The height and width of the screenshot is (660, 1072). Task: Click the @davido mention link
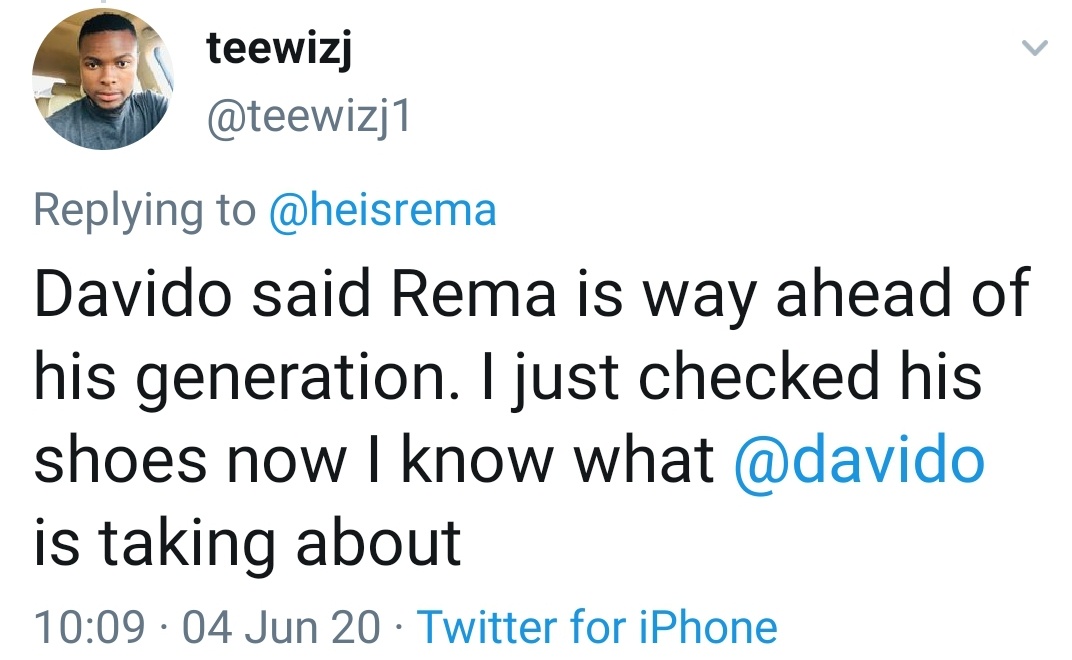pos(859,461)
